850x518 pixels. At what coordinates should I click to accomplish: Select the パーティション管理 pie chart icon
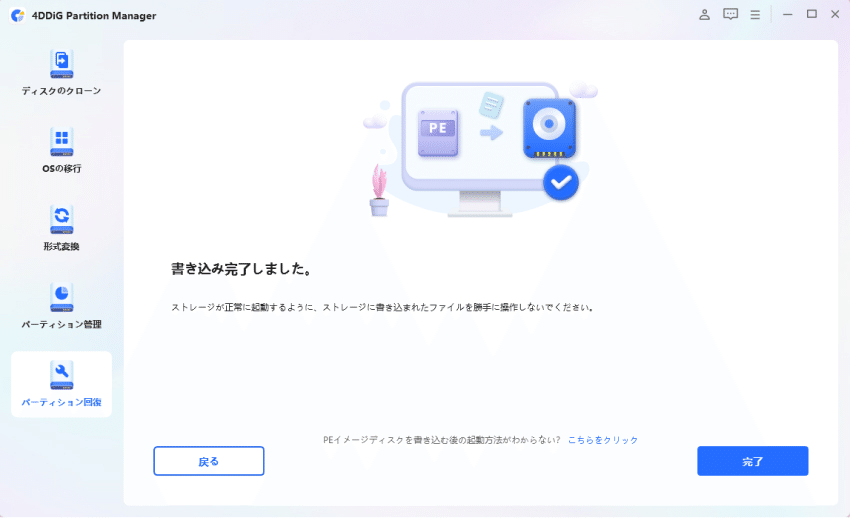point(62,297)
